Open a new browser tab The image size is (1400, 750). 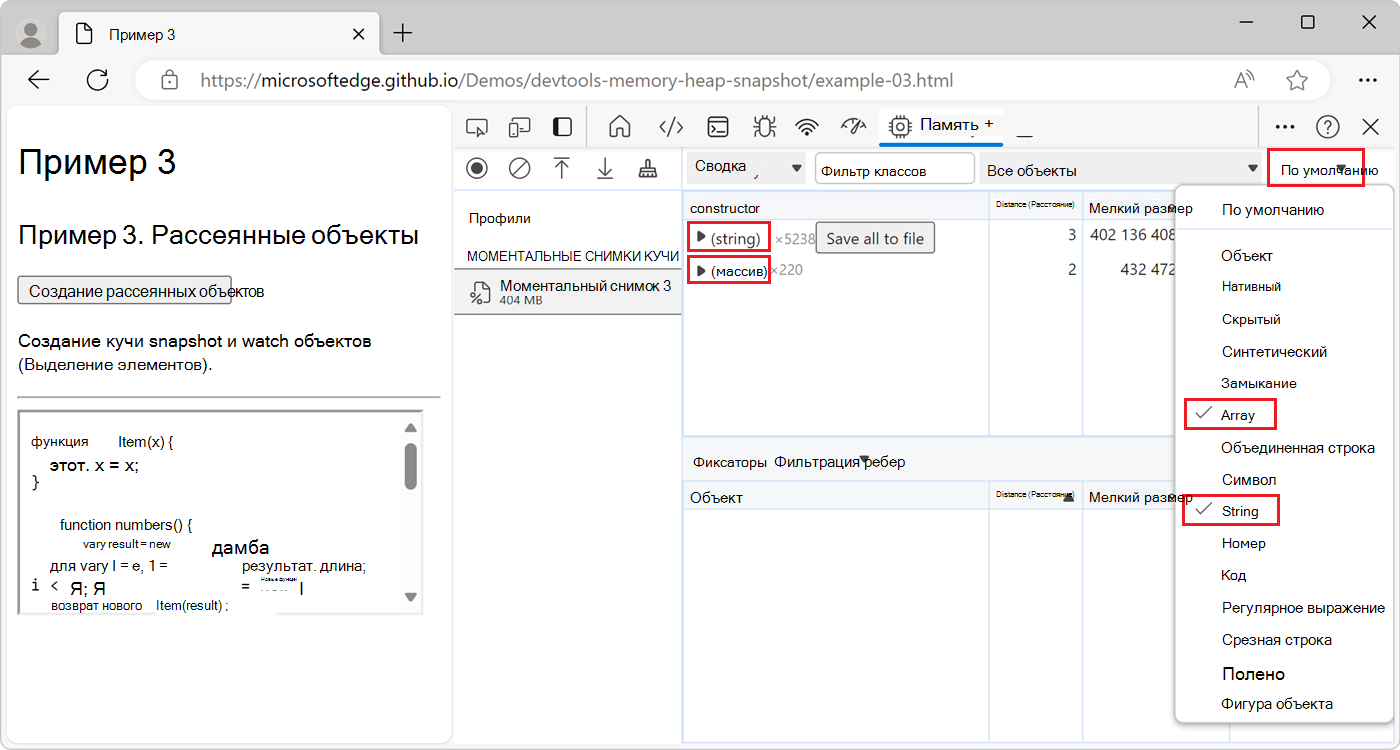tap(403, 34)
